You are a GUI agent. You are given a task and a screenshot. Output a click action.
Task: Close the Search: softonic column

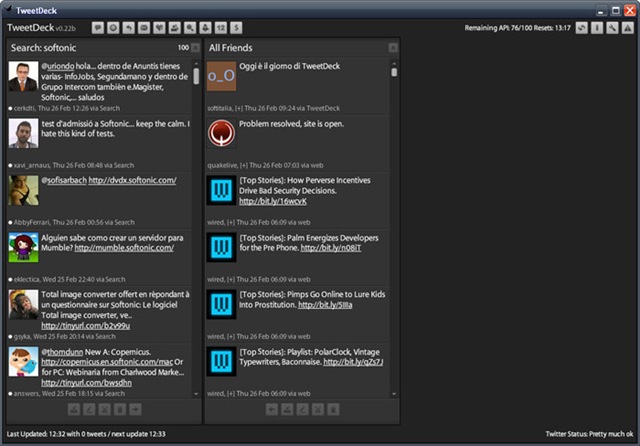pyautogui.click(x=196, y=48)
